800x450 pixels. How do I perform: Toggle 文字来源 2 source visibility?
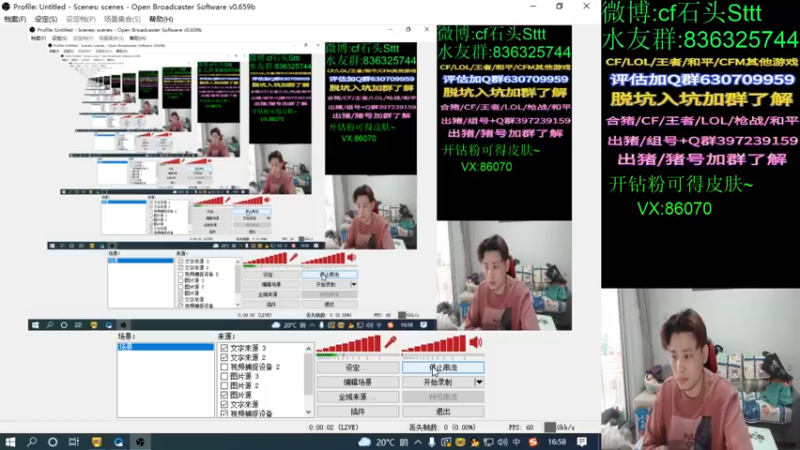(224, 357)
